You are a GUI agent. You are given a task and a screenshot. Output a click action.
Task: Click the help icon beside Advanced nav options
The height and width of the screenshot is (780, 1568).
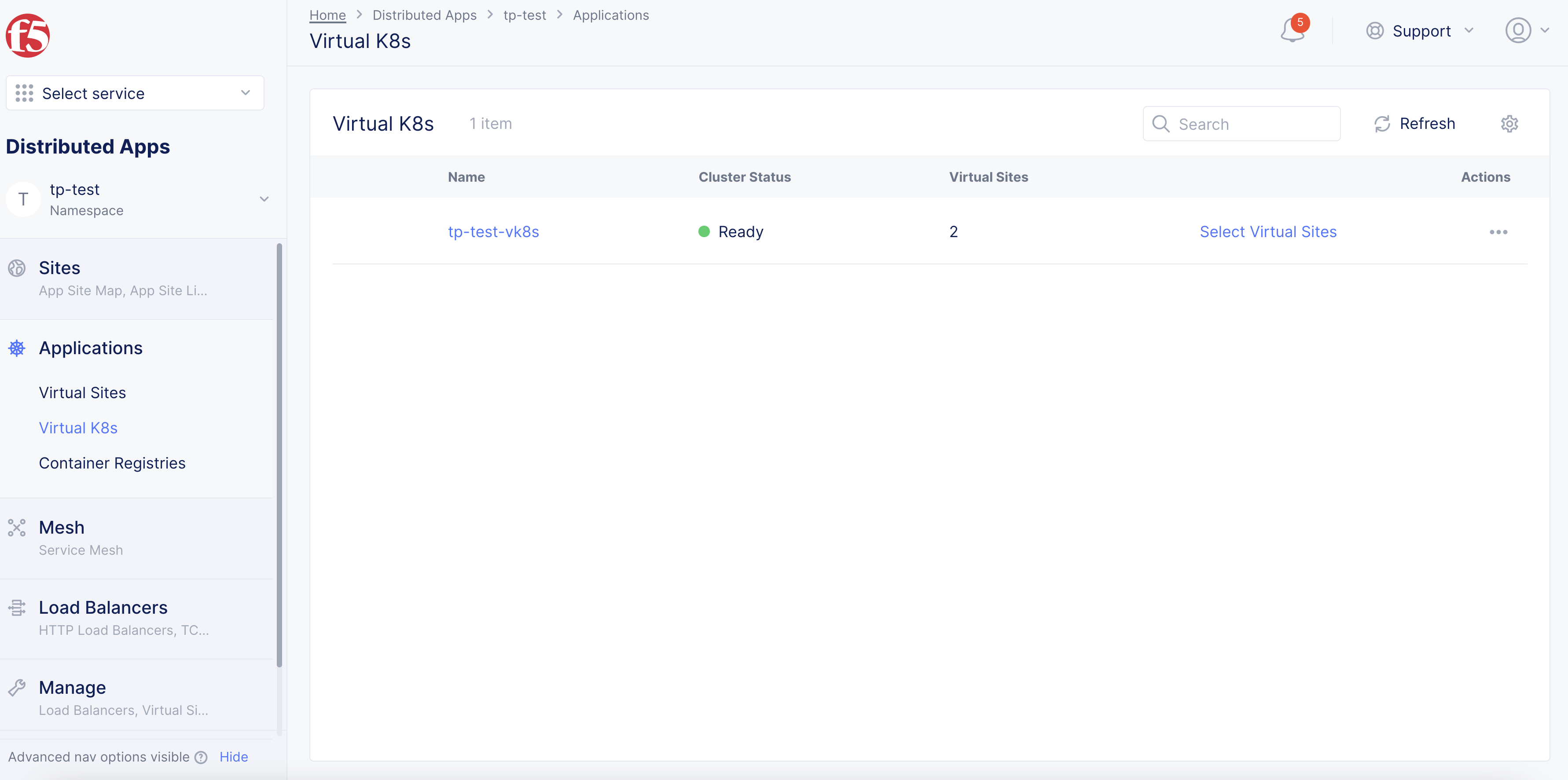201,758
